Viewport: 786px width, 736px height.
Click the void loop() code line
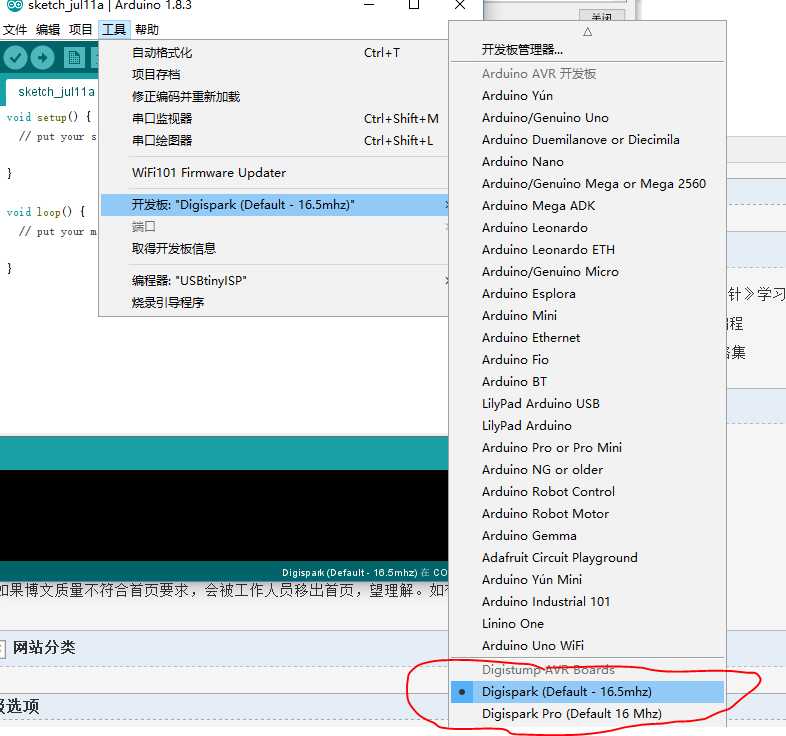pos(46,212)
